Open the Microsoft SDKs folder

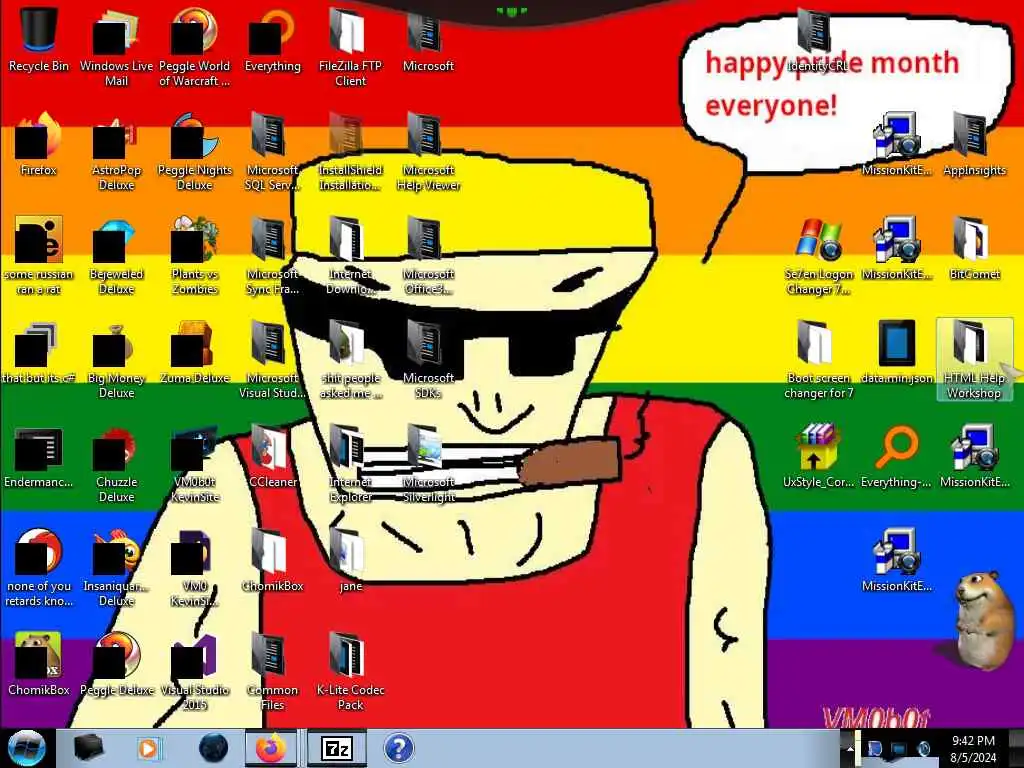coord(428,360)
